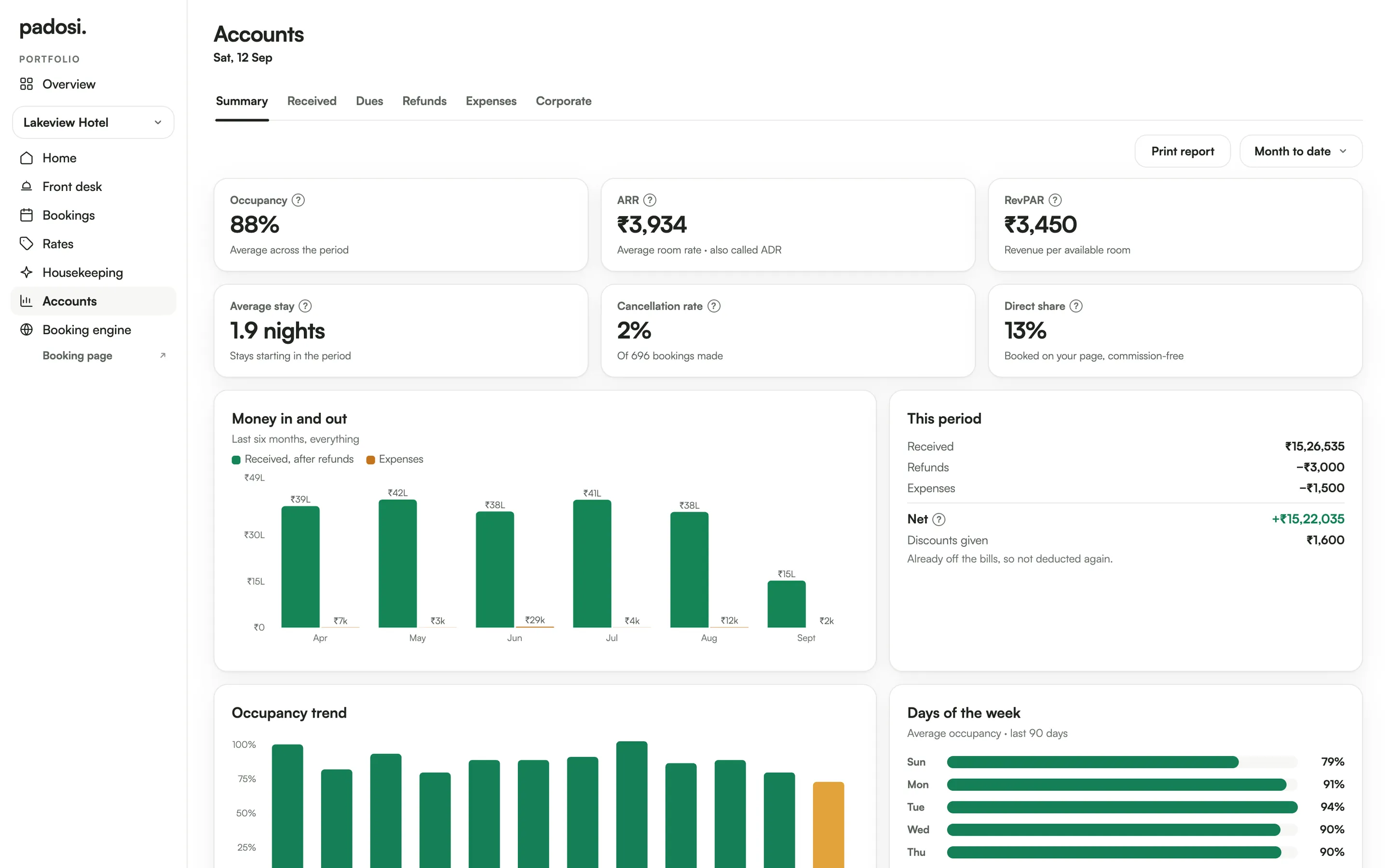The image size is (1389, 868).
Task: Switch to the Refunds tab
Action: click(424, 101)
